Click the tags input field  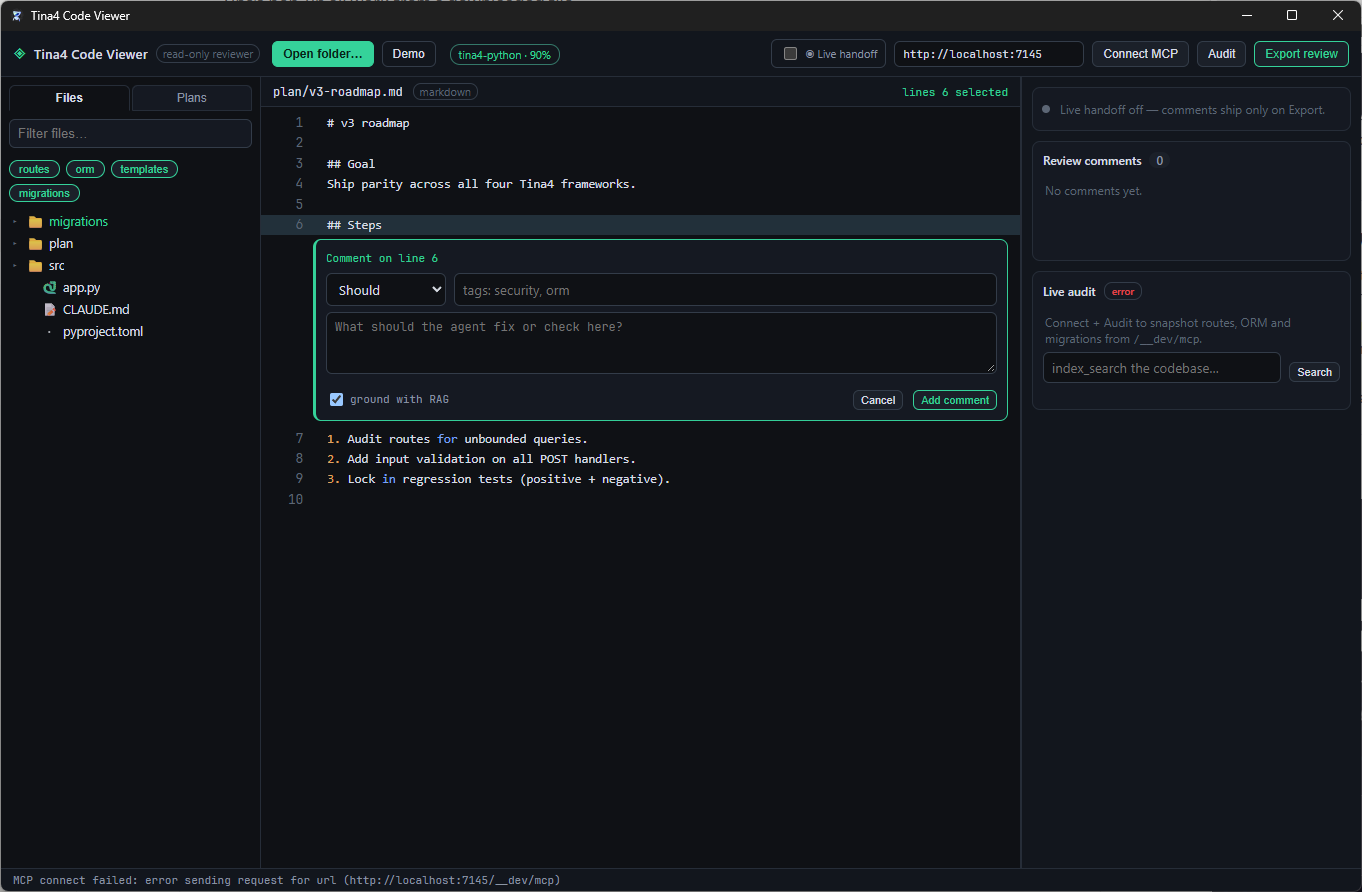(725, 290)
